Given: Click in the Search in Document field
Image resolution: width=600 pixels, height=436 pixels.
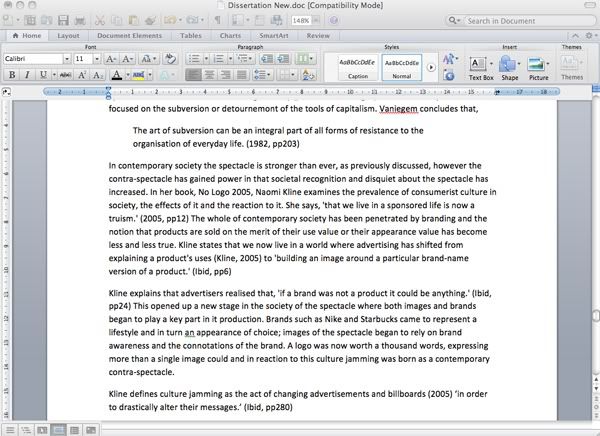Looking at the screenshot, I should pos(529,21).
